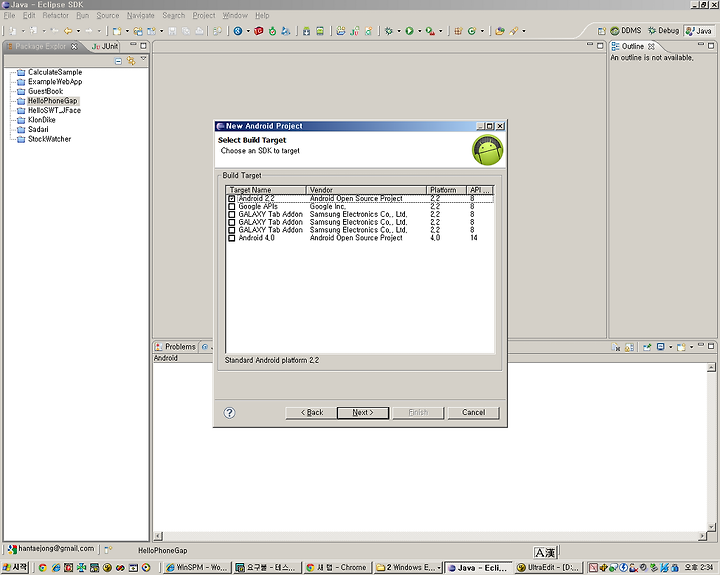The height and width of the screenshot is (575, 720).
Task: Click the Open Android XML file icon
Action: 369,31
